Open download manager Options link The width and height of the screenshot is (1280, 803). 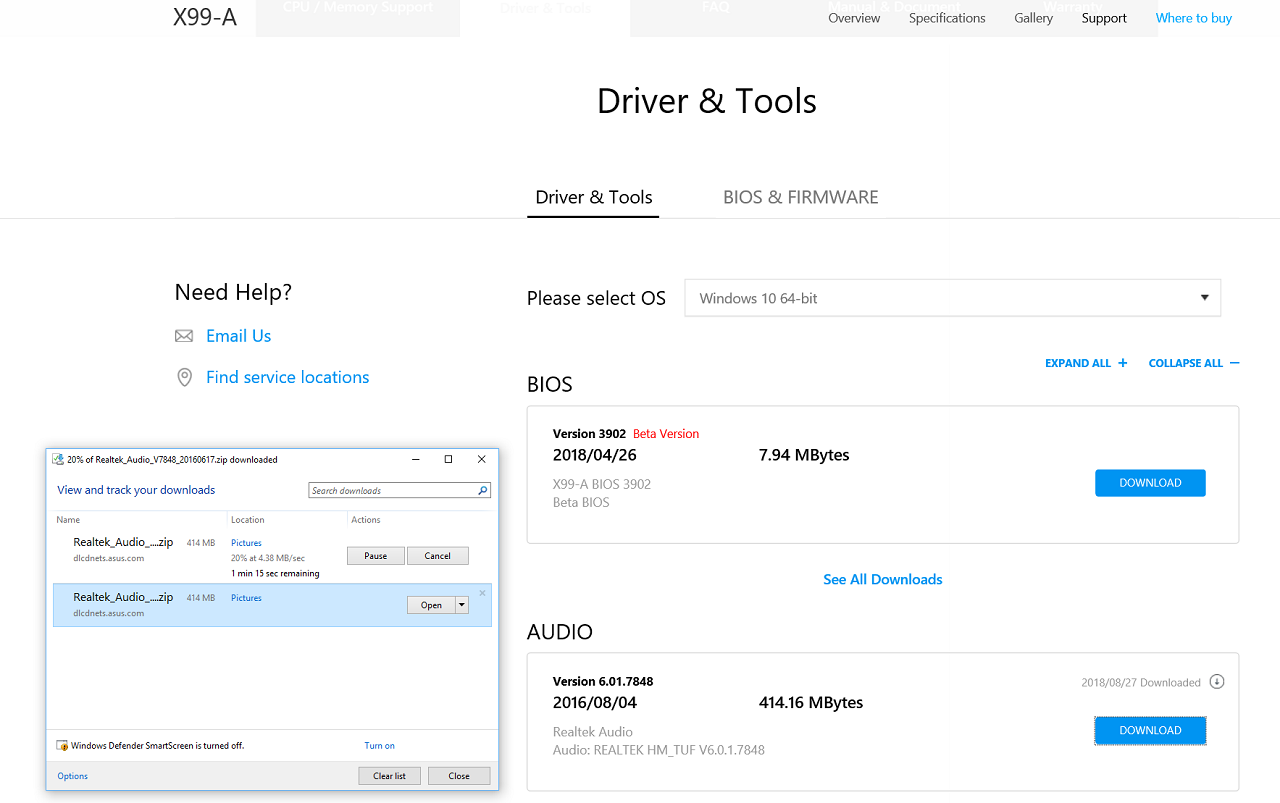tap(72, 776)
